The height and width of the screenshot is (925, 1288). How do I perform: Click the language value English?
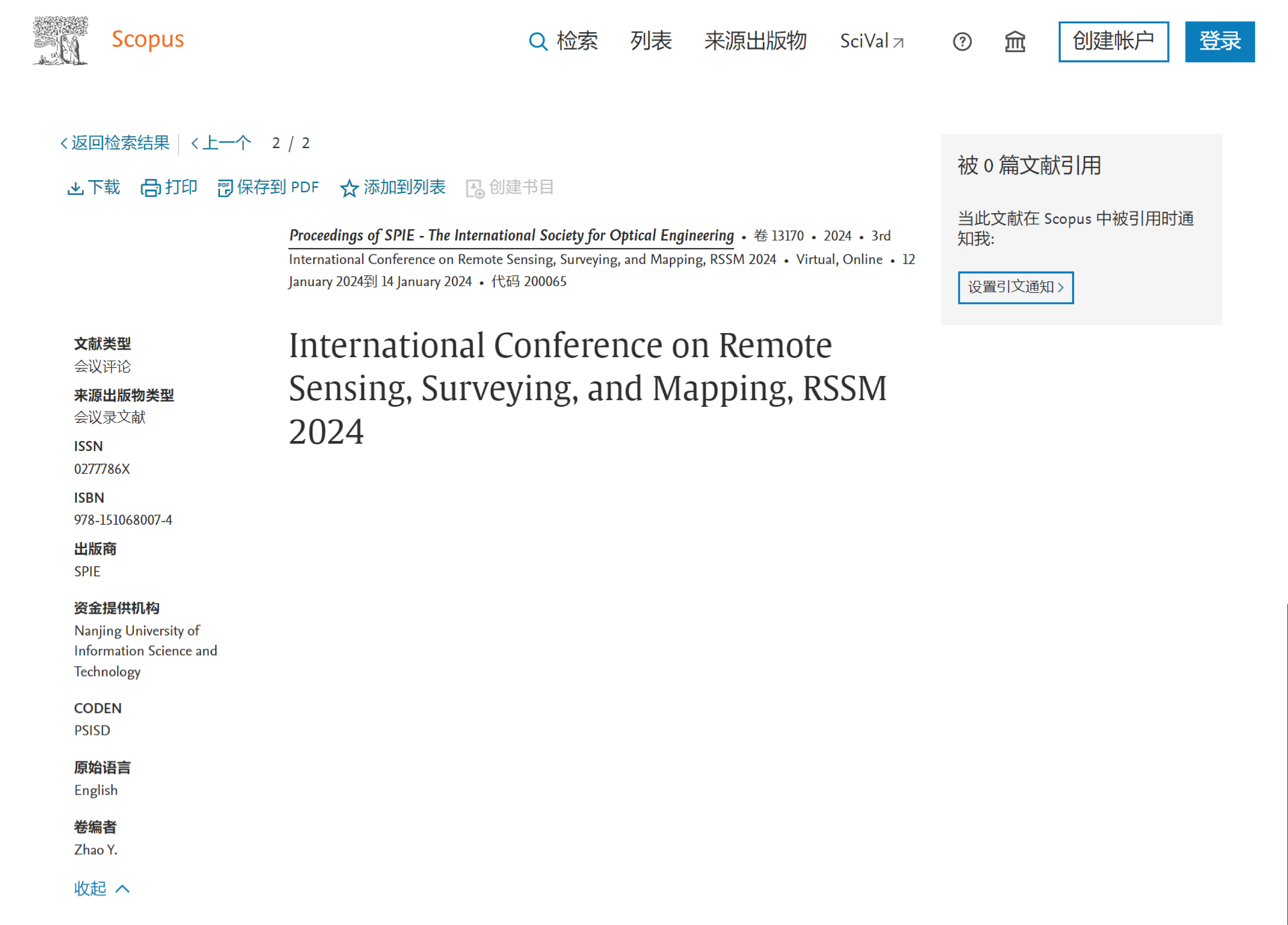96,790
